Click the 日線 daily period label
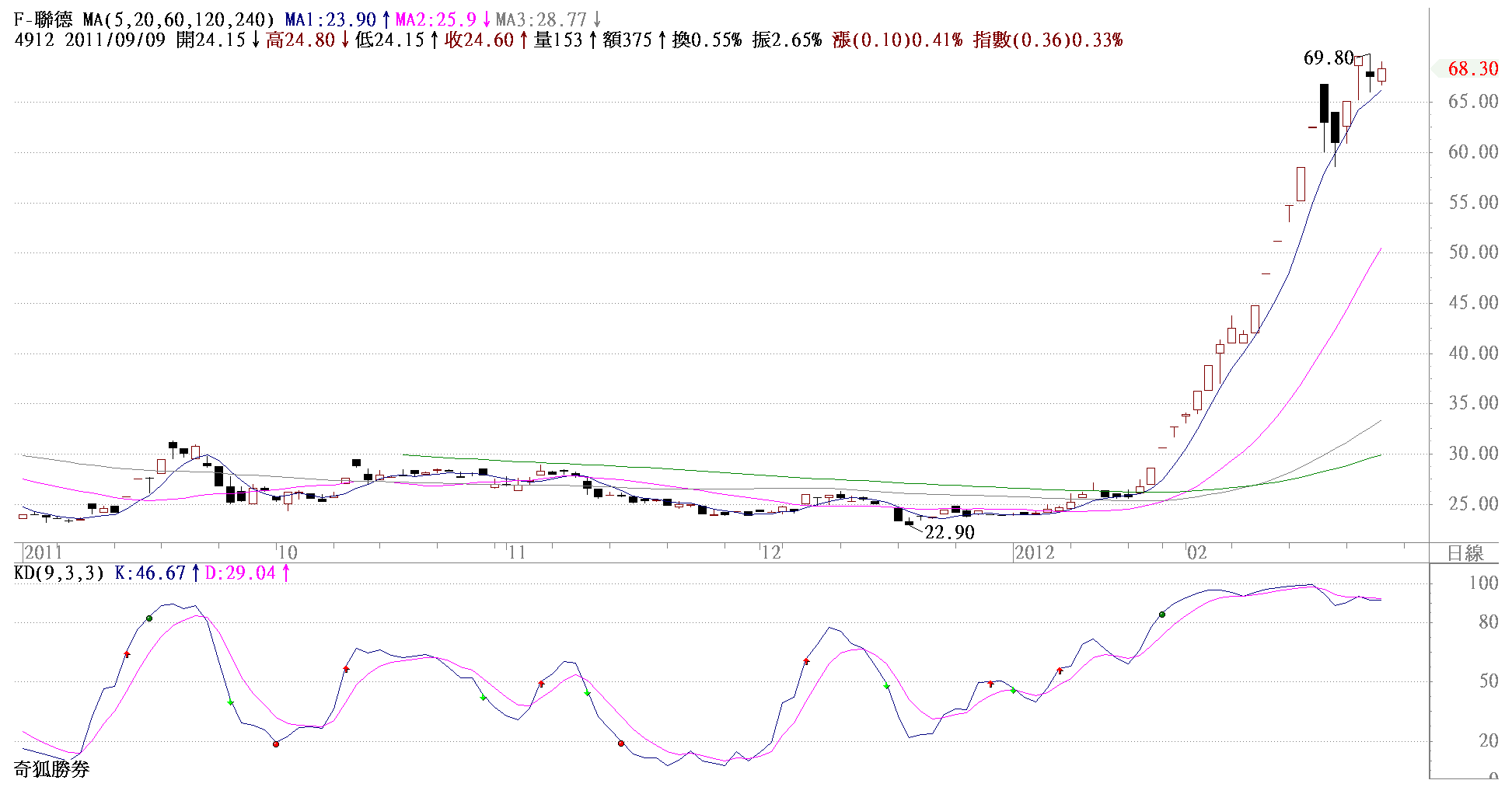The height and width of the screenshot is (794, 1512). (x=1465, y=553)
